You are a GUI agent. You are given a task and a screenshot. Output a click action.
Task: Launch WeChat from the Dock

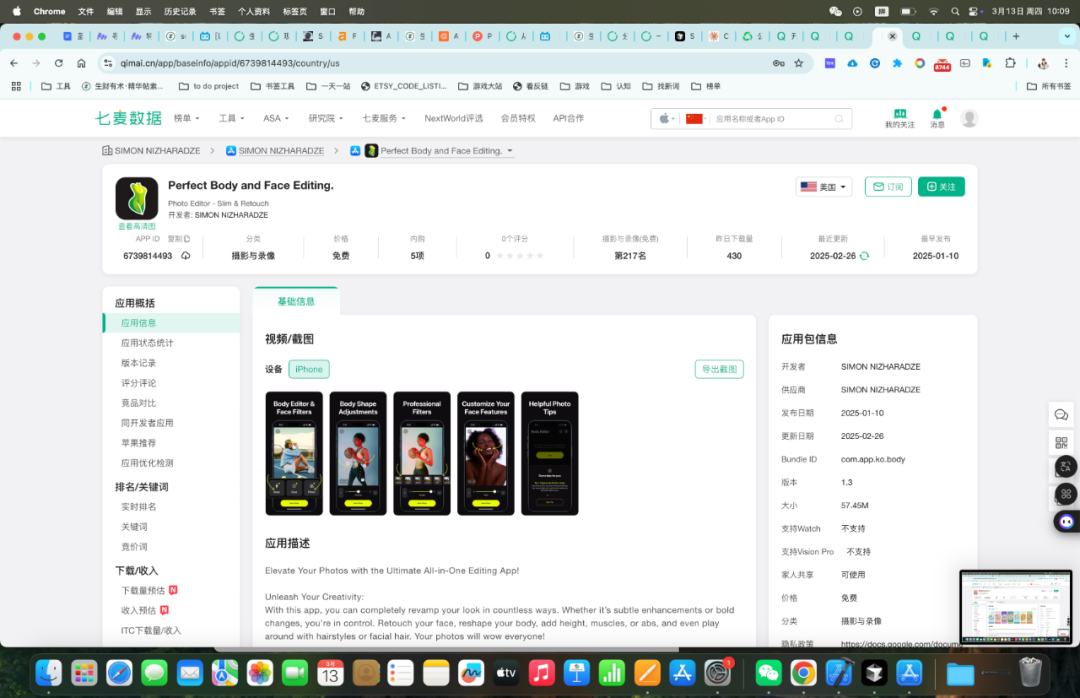[x=768, y=673]
